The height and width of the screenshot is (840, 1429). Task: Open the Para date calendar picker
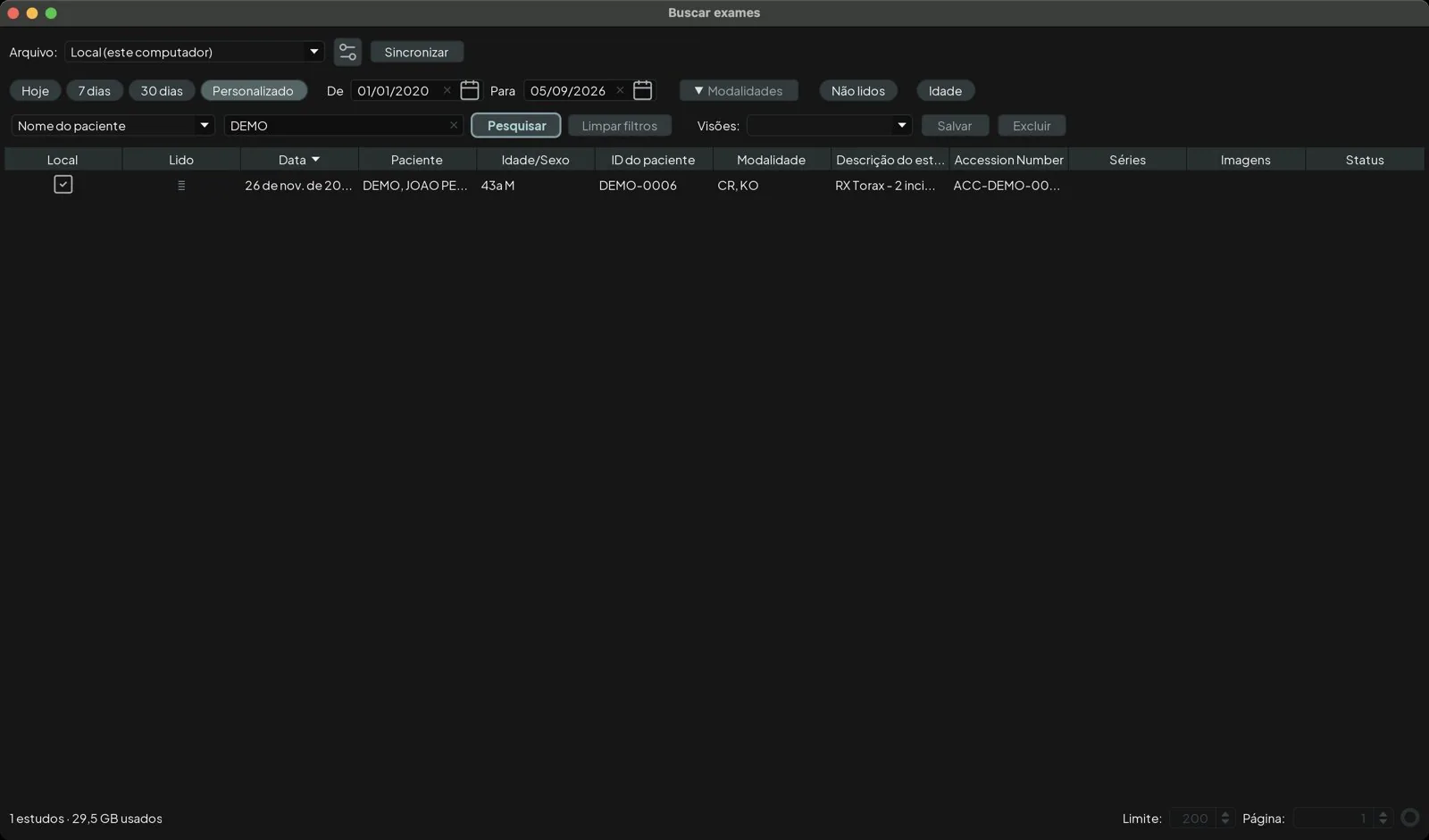tap(642, 90)
